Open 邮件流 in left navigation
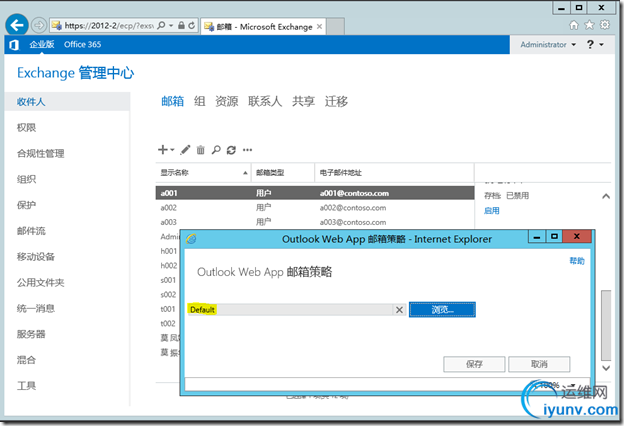Image resolution: width=624 pixels, height=426 pixels. [31, 231]
